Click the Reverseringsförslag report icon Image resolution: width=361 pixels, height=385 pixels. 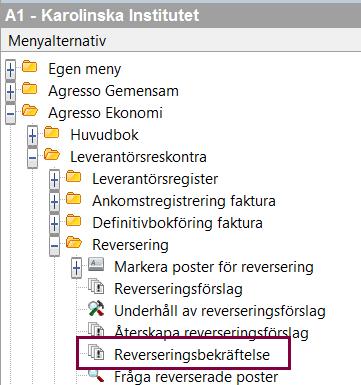(96, 286)
